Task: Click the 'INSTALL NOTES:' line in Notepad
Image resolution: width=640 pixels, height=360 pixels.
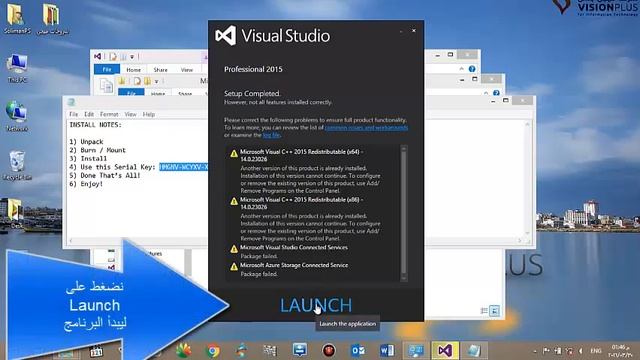Action: tap(96, 125)
